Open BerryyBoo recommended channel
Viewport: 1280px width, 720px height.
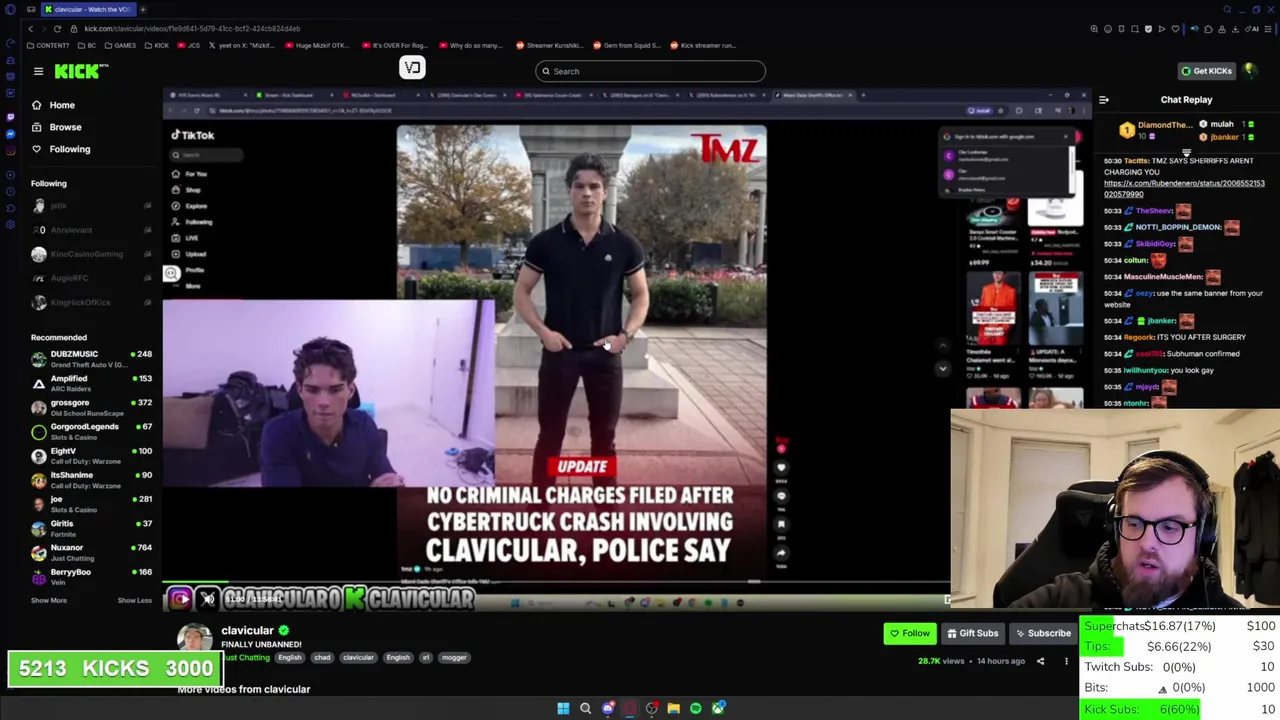pyautogui.click(x=90, y=576)
